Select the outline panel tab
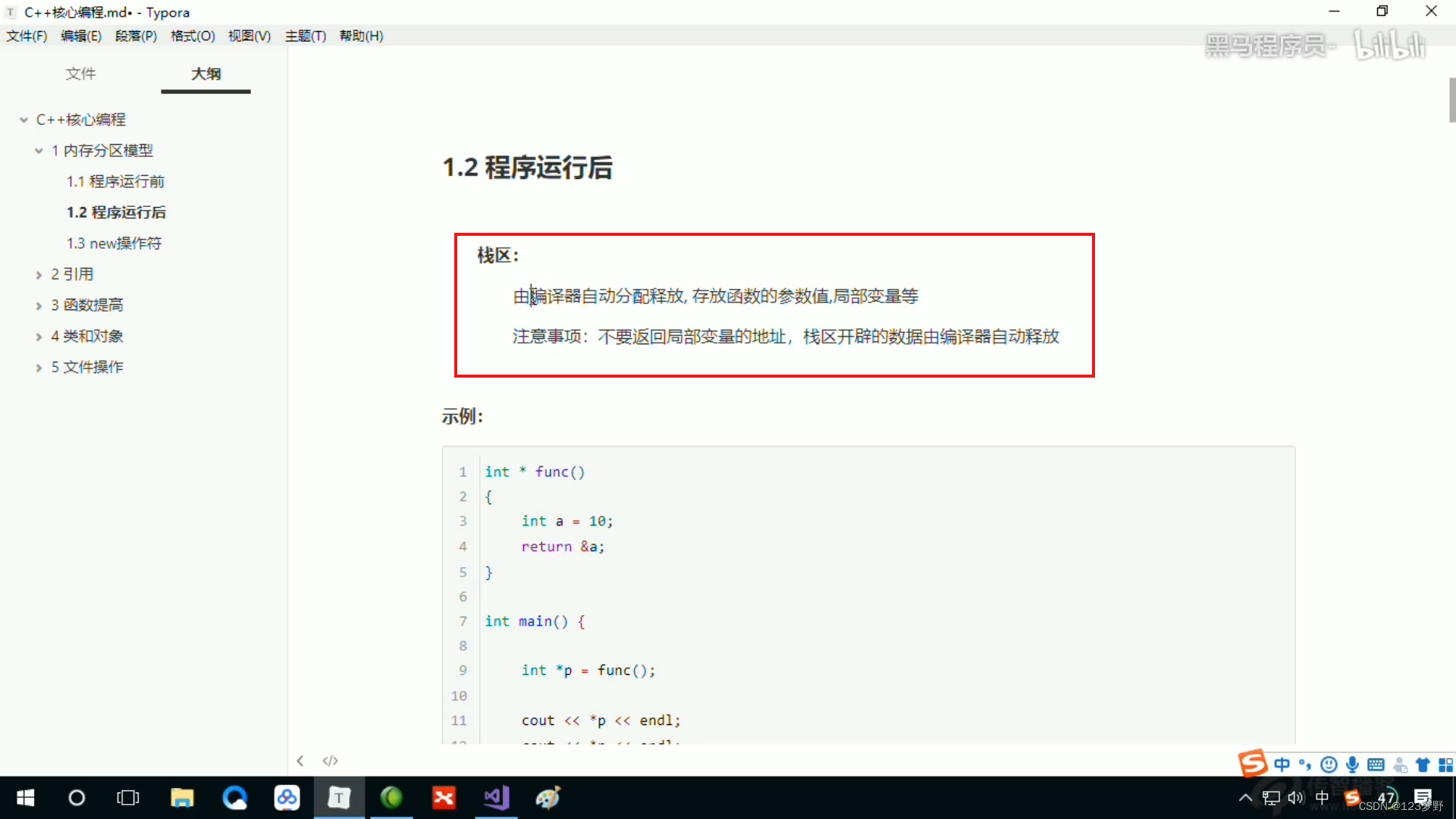This screenshot has width=1456, height=819. [x=204, y=73]
